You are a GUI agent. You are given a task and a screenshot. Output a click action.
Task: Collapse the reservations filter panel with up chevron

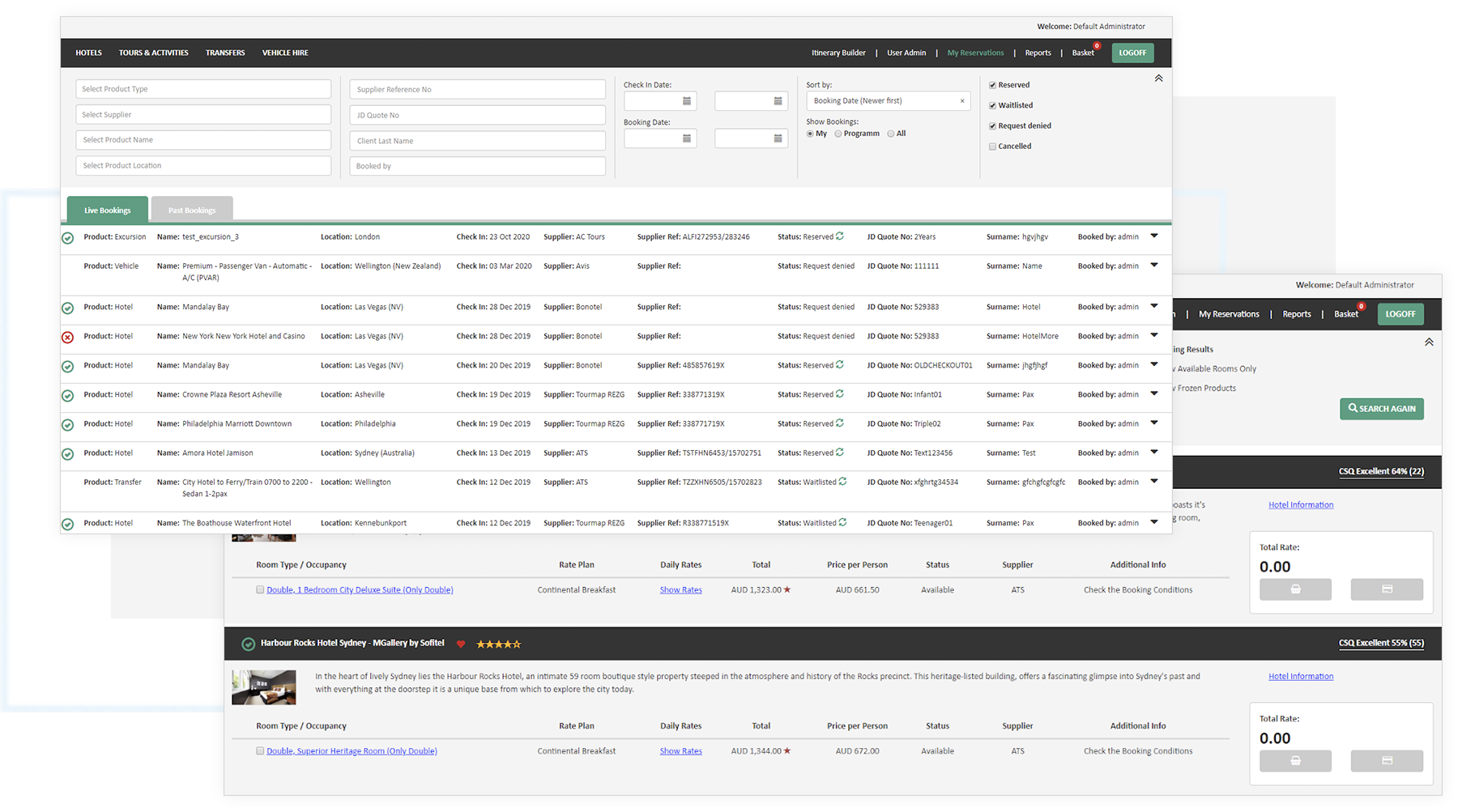[x=1158, y=79]
